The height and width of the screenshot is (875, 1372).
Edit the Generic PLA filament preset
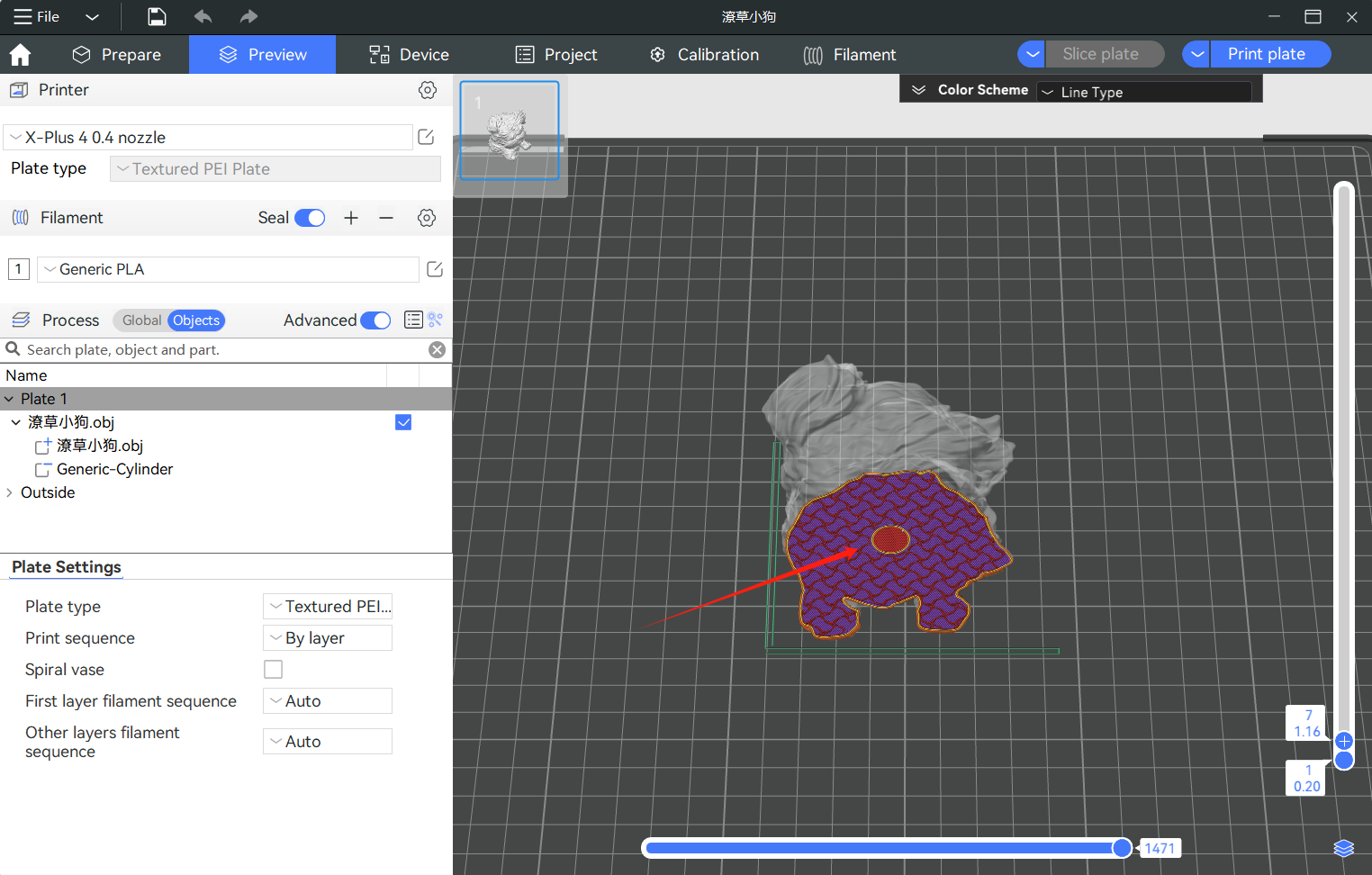click(435, 269)
